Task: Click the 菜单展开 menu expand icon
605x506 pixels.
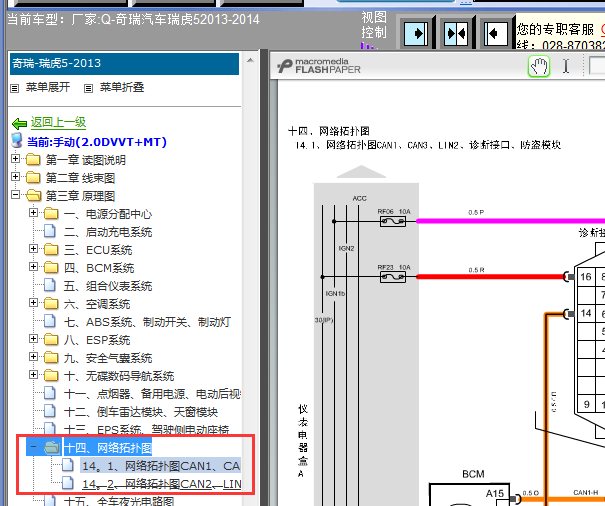Action: coord(15,88)
